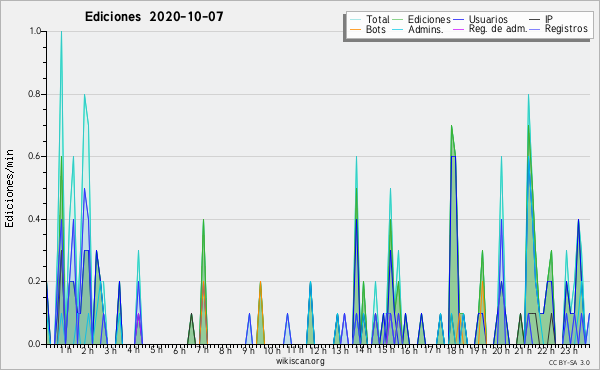Click the 7 h axis tick label
Viewport: 600px width, 370px height.
coord(203,350)
